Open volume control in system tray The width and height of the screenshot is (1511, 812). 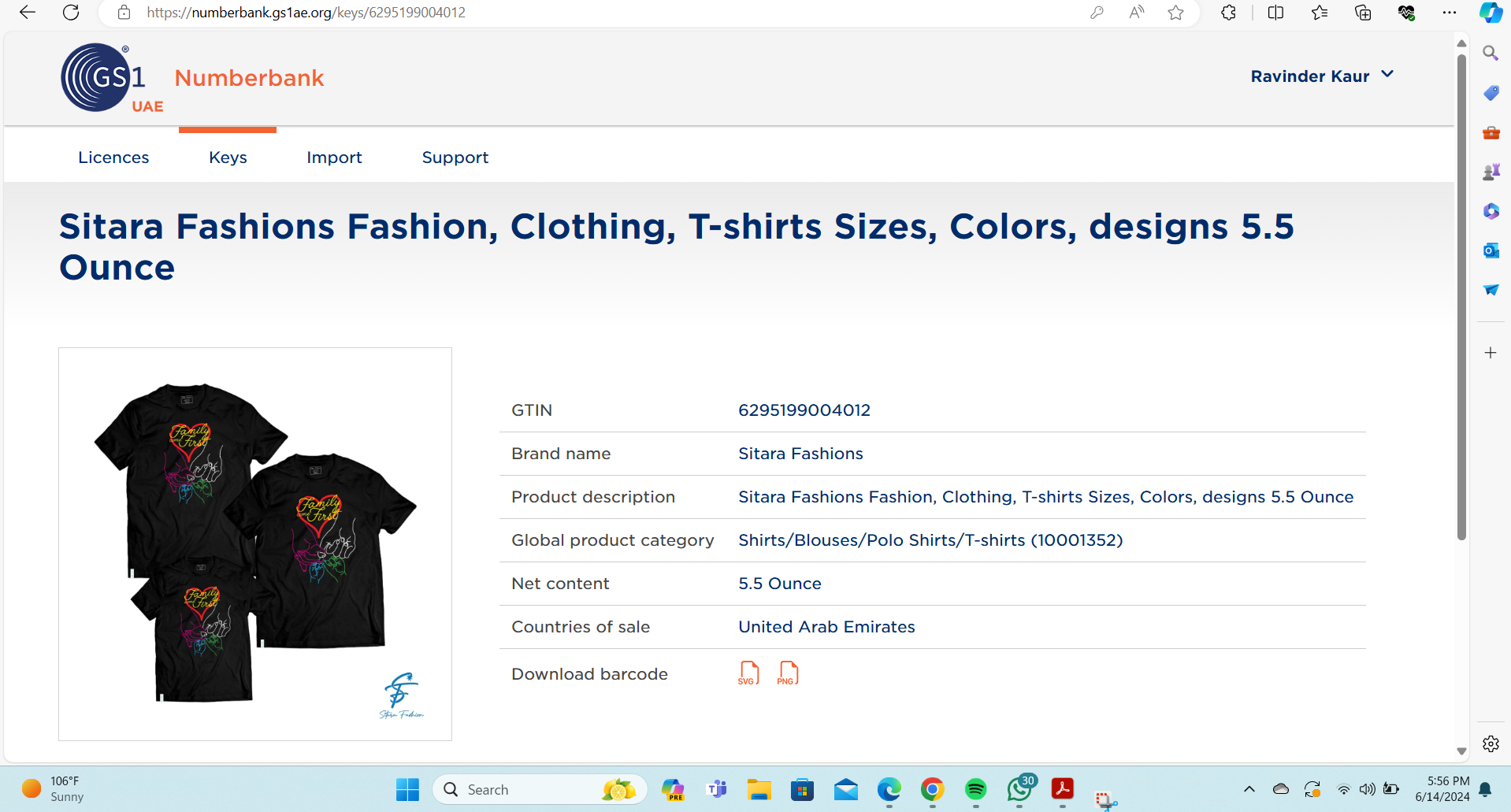(x=1368, y=789)
